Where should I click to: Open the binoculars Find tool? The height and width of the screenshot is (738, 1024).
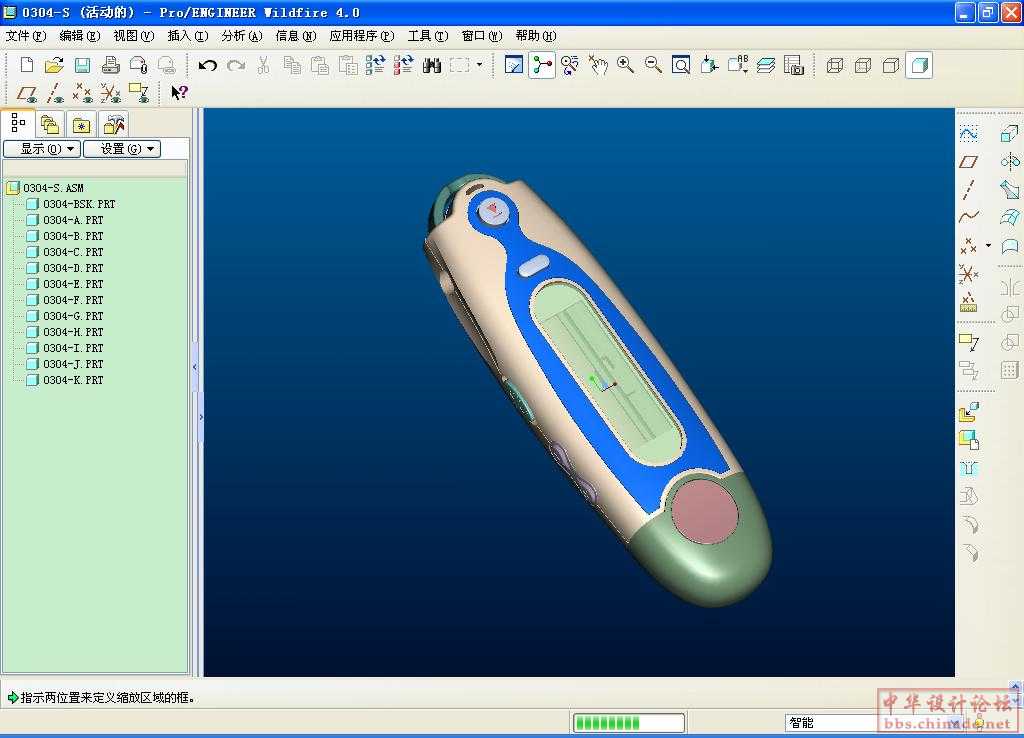coord(432,65)
